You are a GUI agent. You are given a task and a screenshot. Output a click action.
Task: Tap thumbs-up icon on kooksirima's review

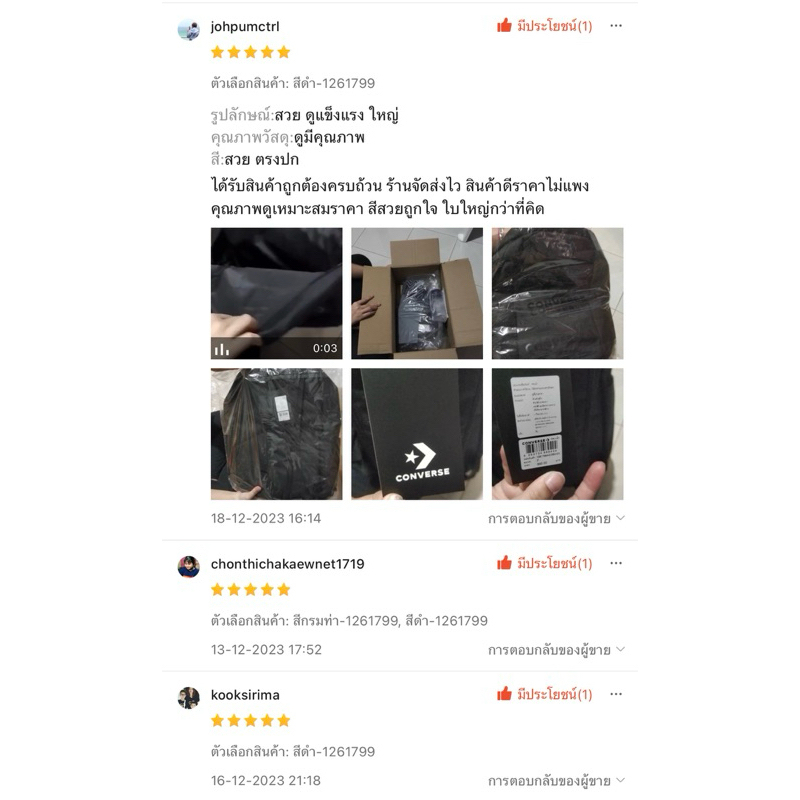pos(504,694)
